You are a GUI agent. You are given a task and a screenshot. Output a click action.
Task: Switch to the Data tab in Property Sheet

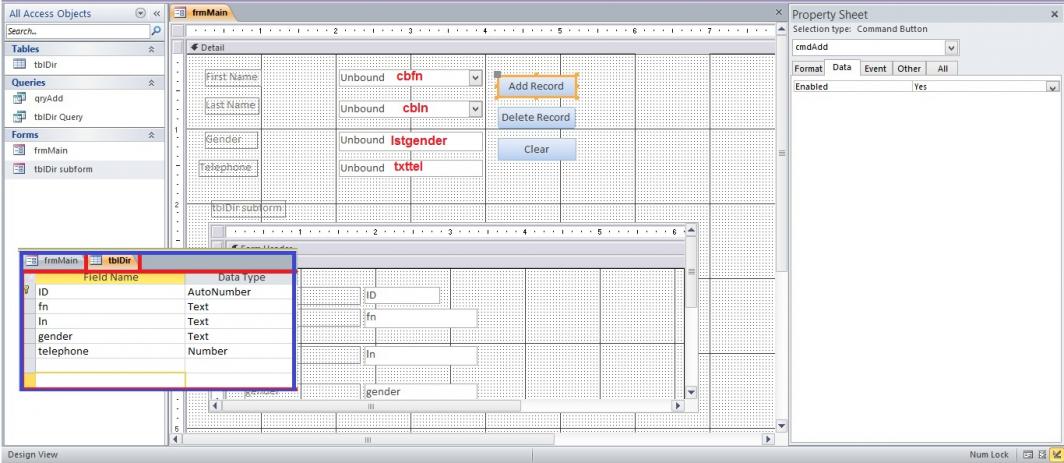(842, 68)
